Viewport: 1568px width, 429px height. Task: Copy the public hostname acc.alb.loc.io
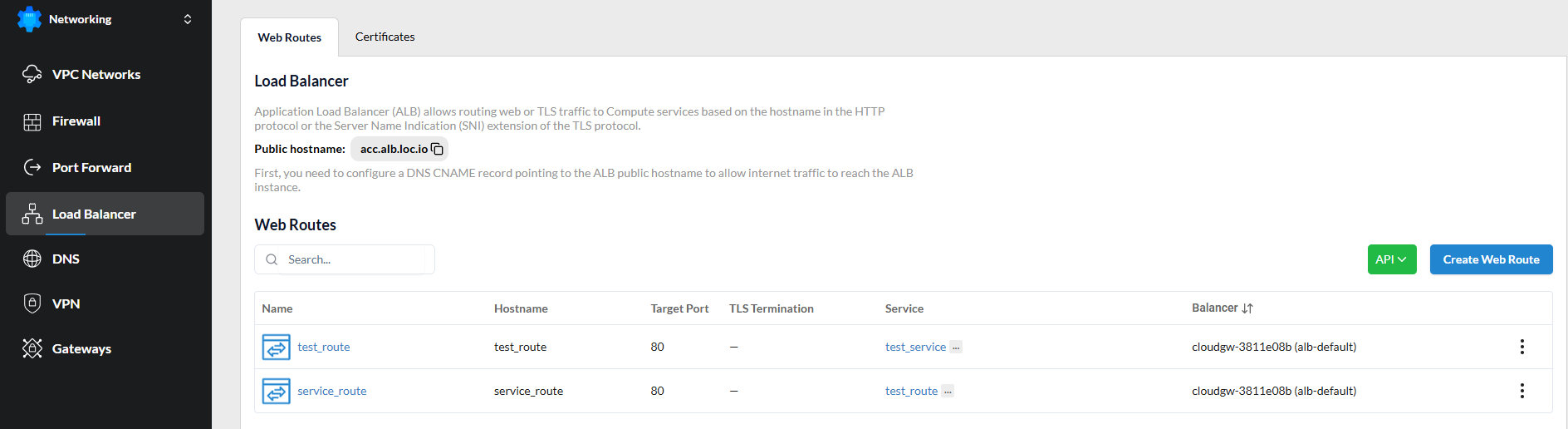(438, 149)
